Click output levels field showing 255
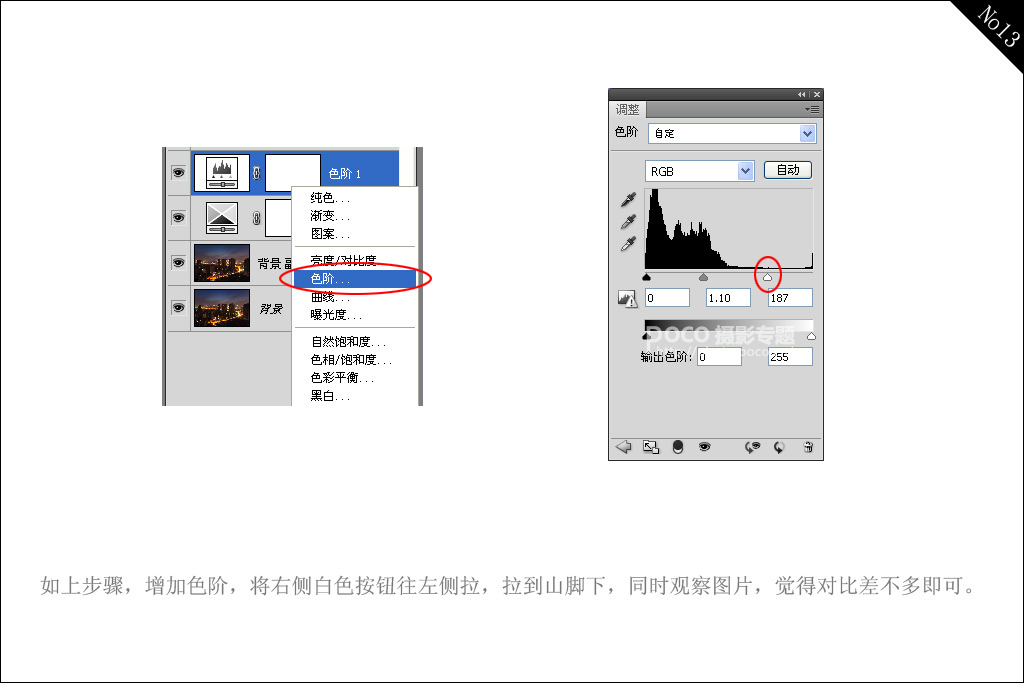Image resolution: width=1024 pixels, height=683 pixels. pos(790,357)
